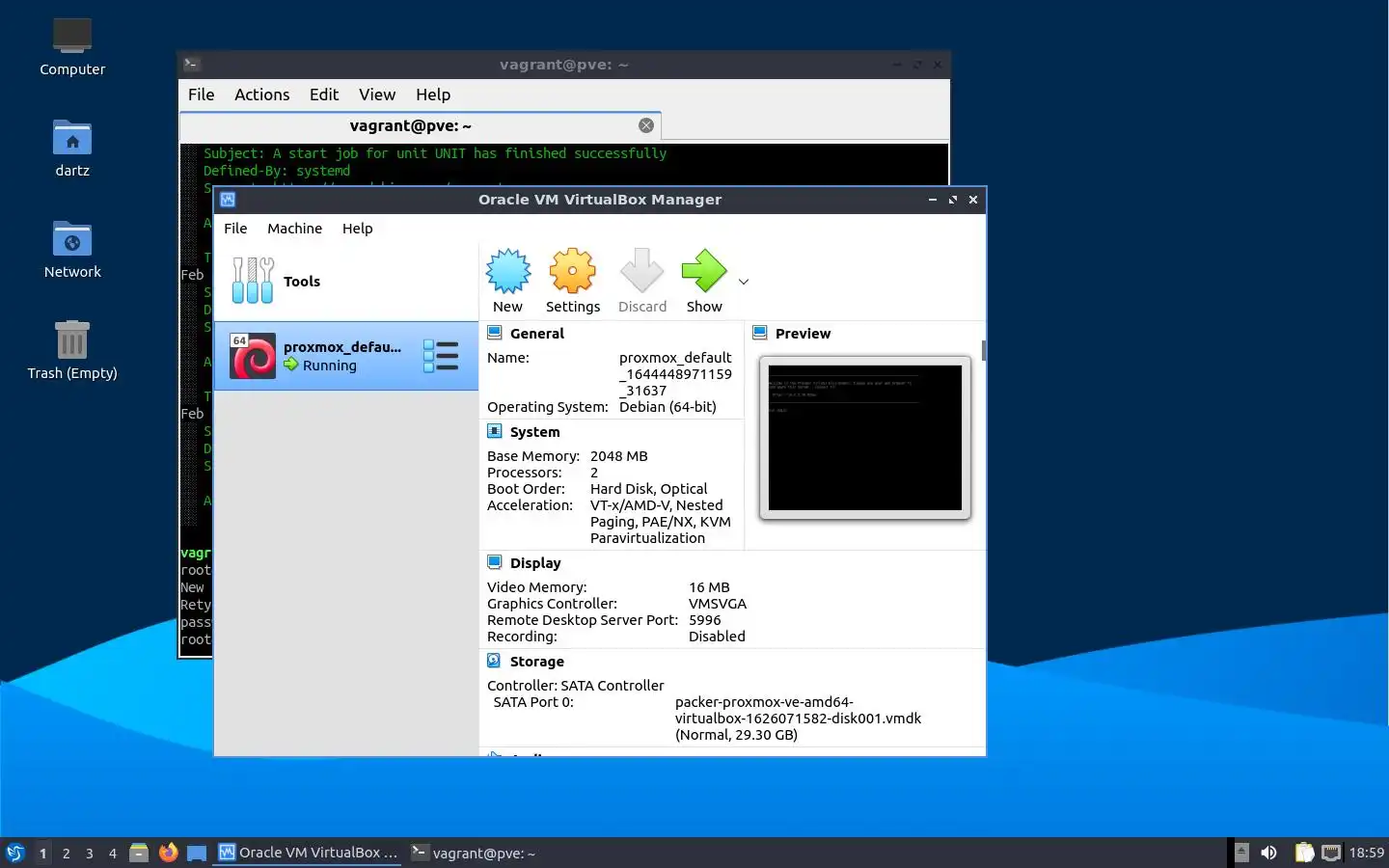
Task: Open the application launcher menu in taskbar
Action: point(15,853)
